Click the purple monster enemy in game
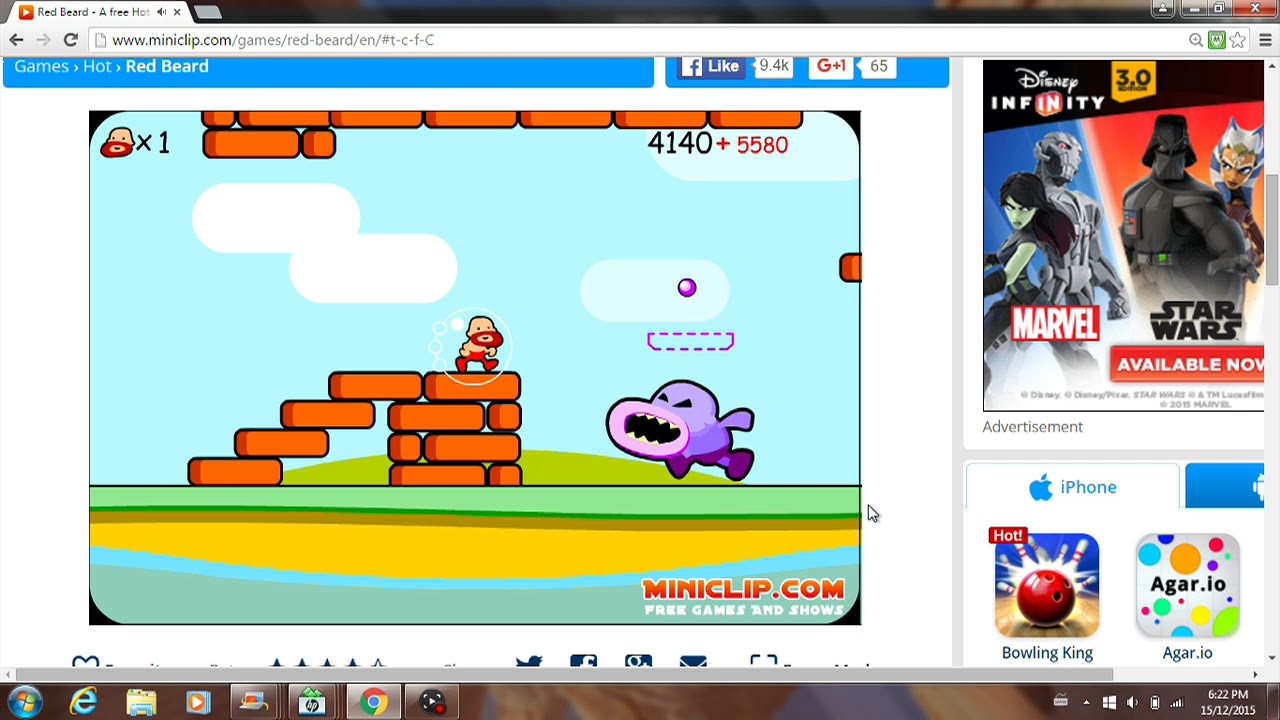Viewport: 1280px width, 720px height. [680, 430]
